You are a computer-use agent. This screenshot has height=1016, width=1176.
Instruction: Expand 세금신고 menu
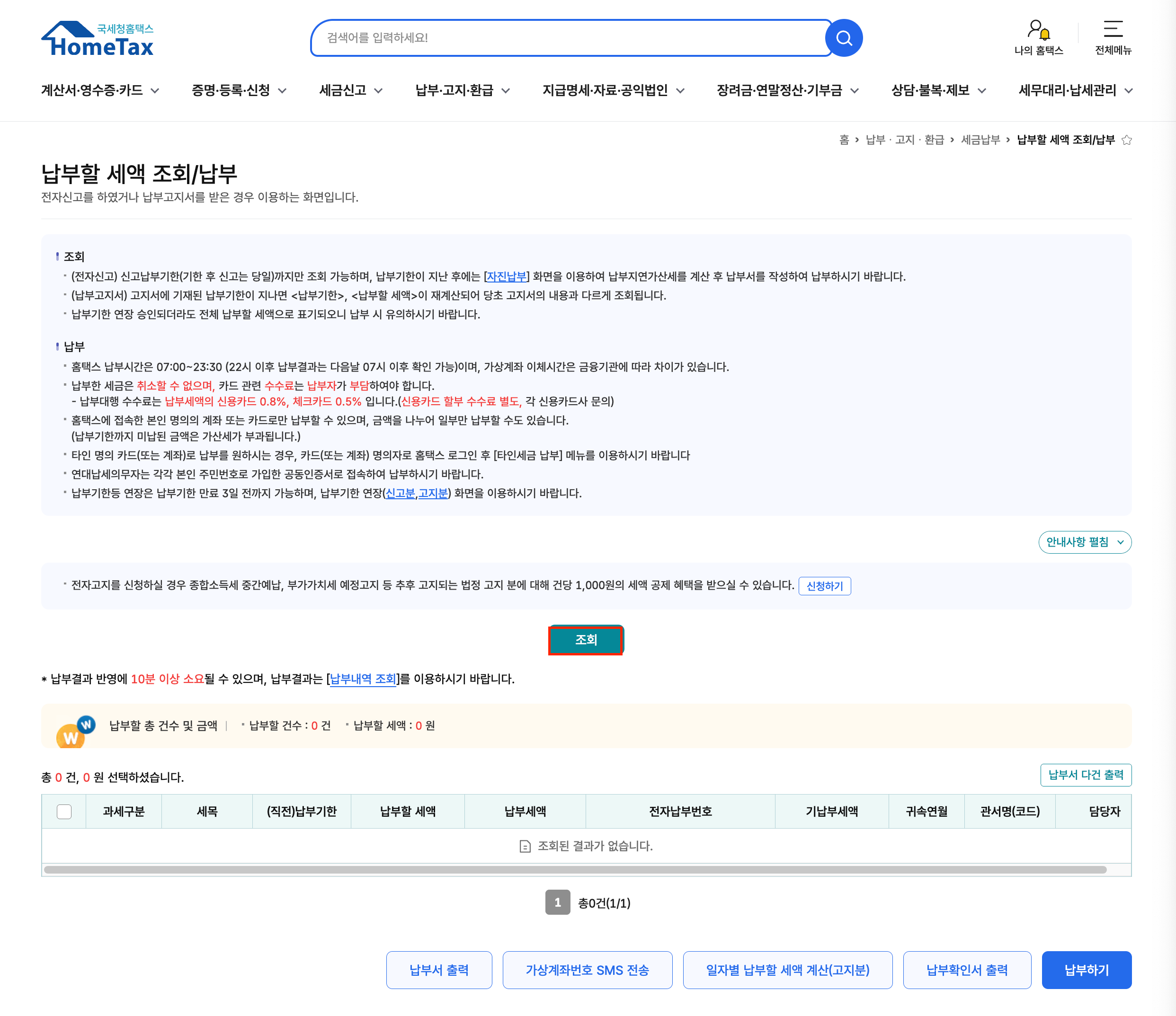351,90
